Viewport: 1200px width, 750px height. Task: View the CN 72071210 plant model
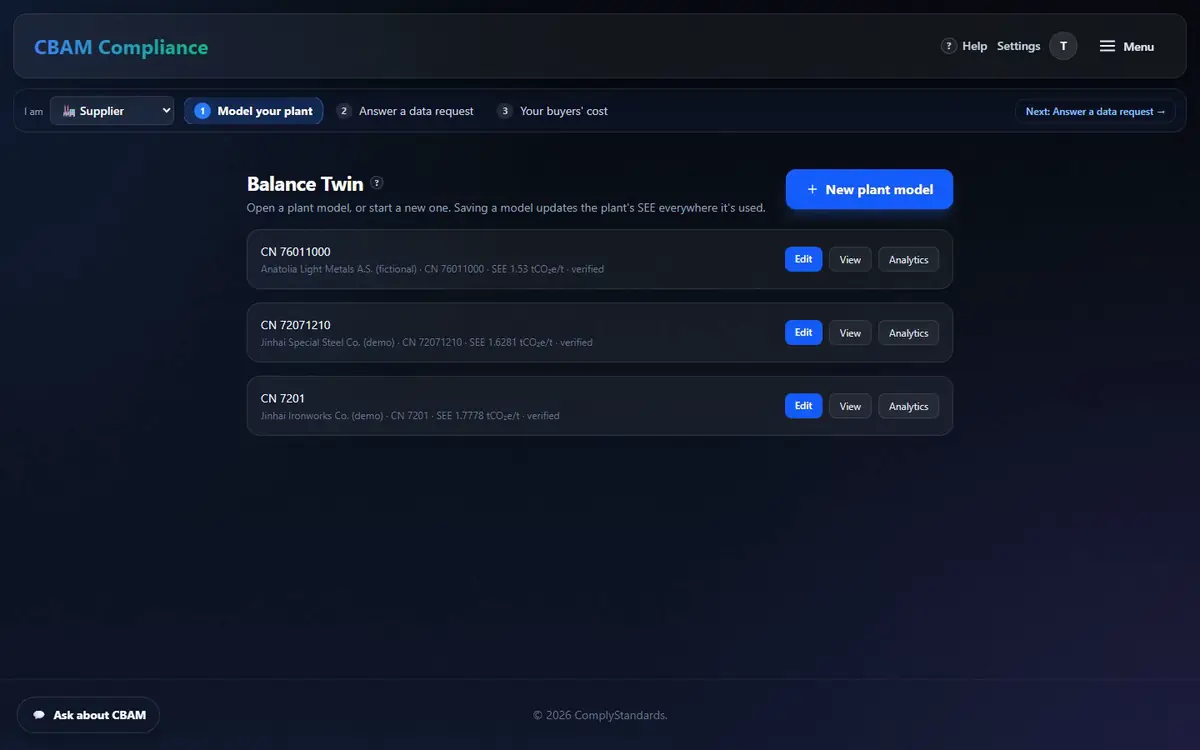tap(850, 333)
